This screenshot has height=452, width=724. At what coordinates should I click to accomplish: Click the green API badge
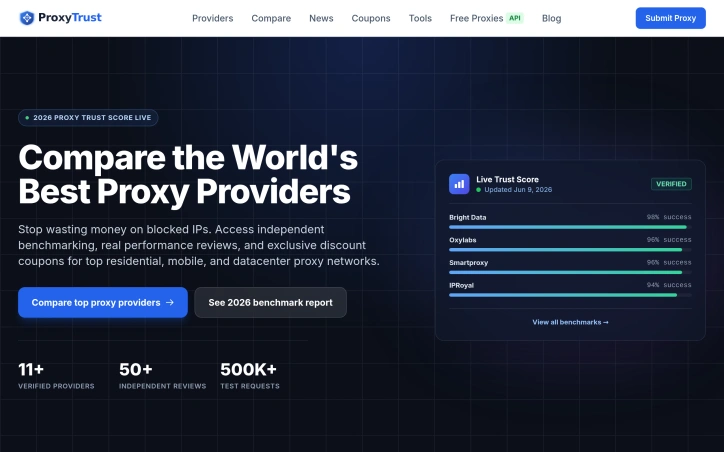click(515, 18)
